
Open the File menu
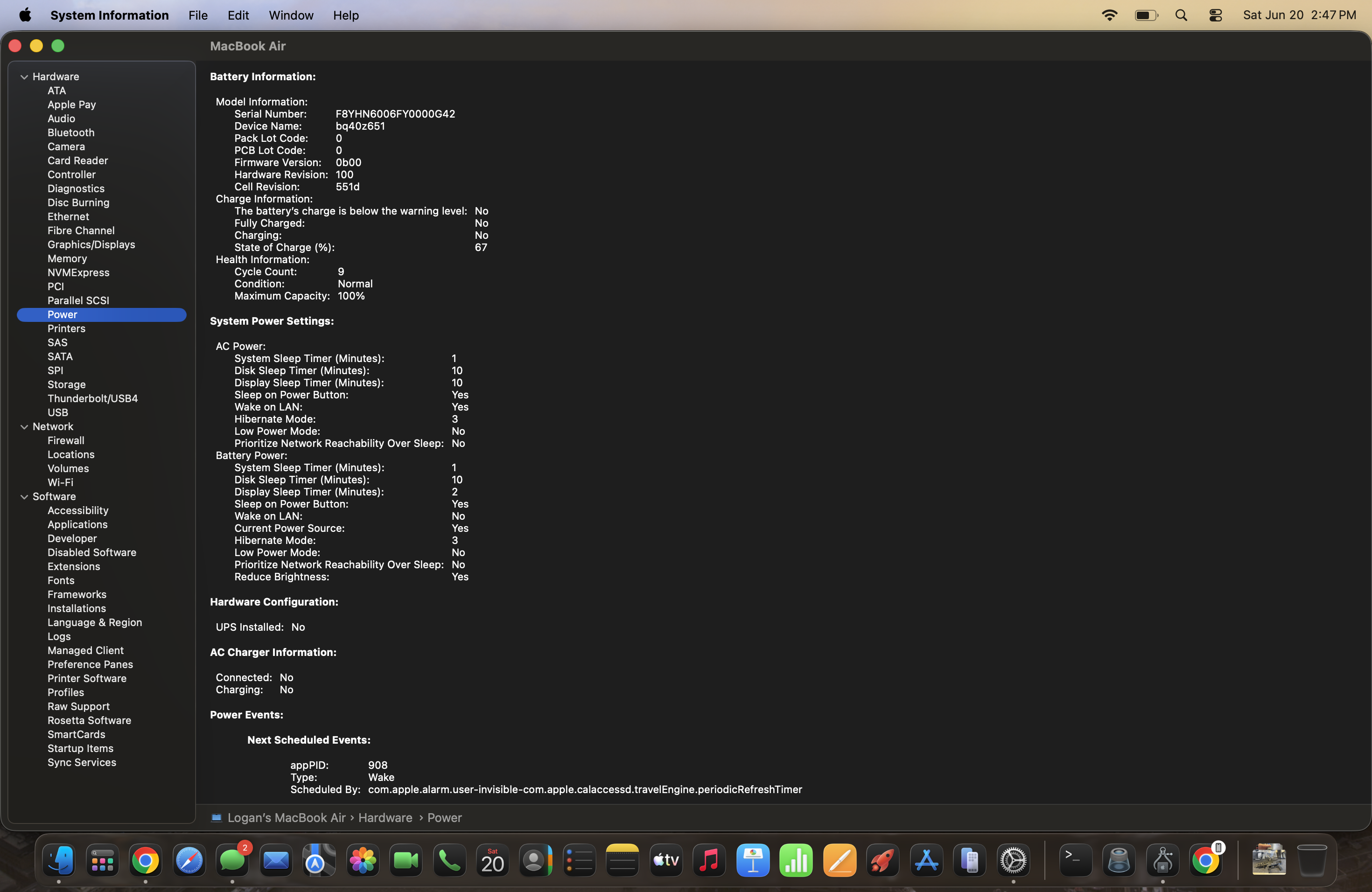[x=198, y=15]
